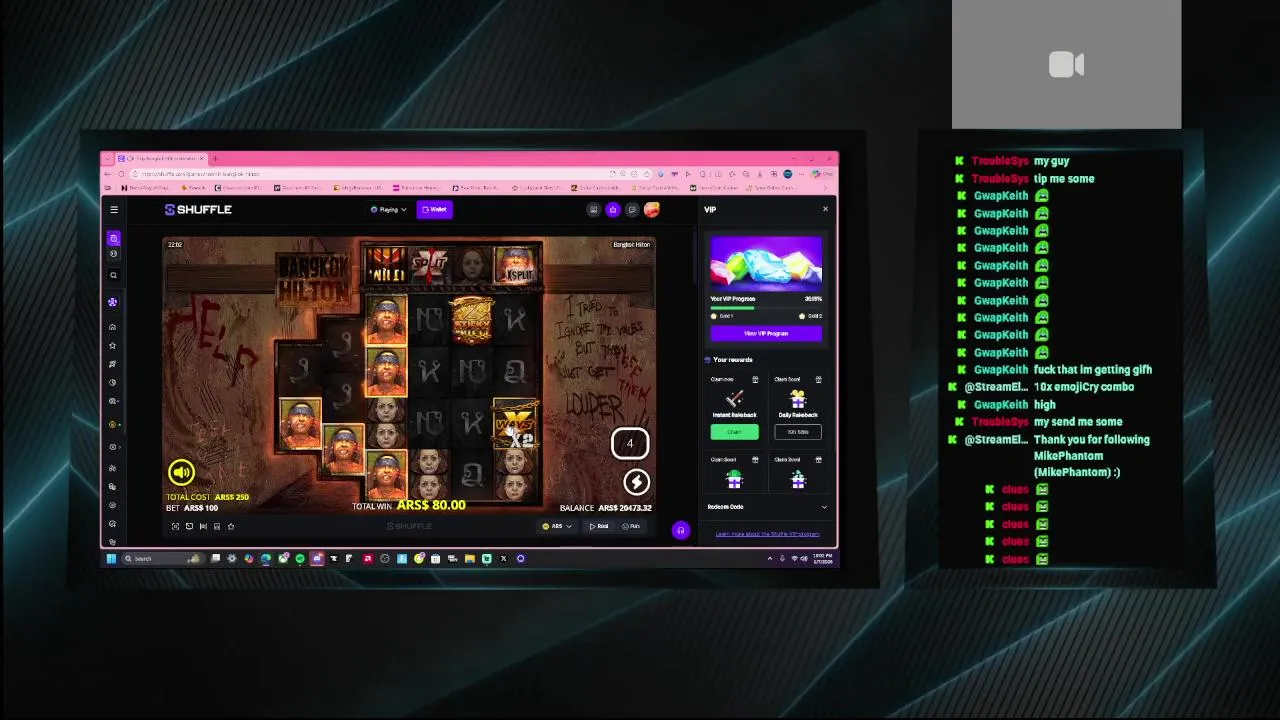The height and width of the screenshot is (720, 1280).
Task: Open the user avatar profile
Action: pos(652,209)
